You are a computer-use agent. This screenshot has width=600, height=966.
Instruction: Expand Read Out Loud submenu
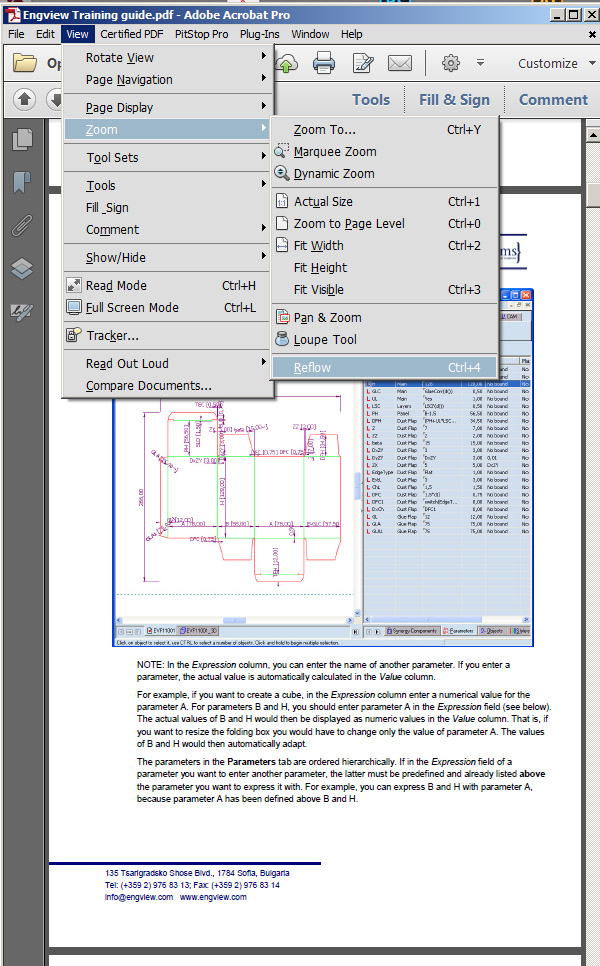[x=166, y=363]
